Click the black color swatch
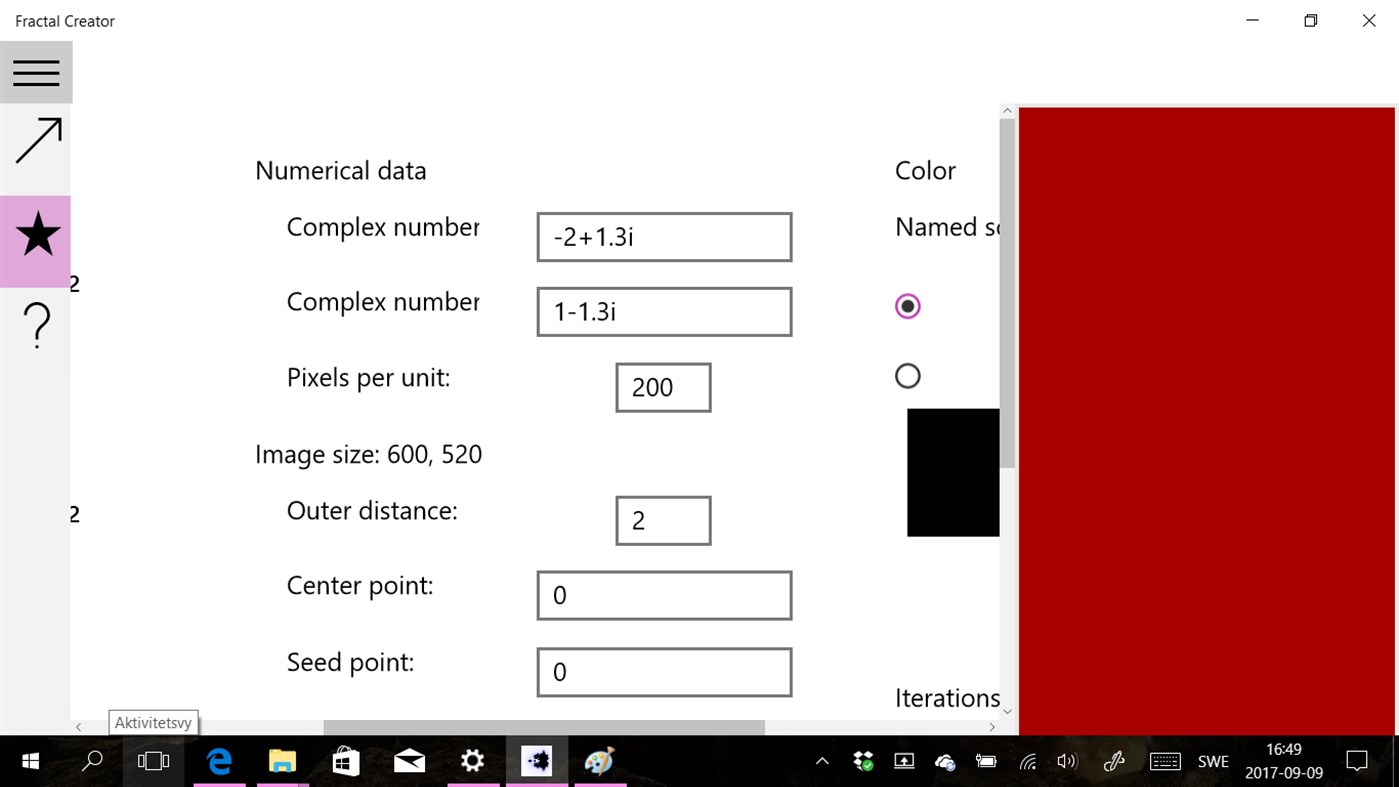Image resolution: width=1399 pixels, height=787 pixels. tap(952, 471)
